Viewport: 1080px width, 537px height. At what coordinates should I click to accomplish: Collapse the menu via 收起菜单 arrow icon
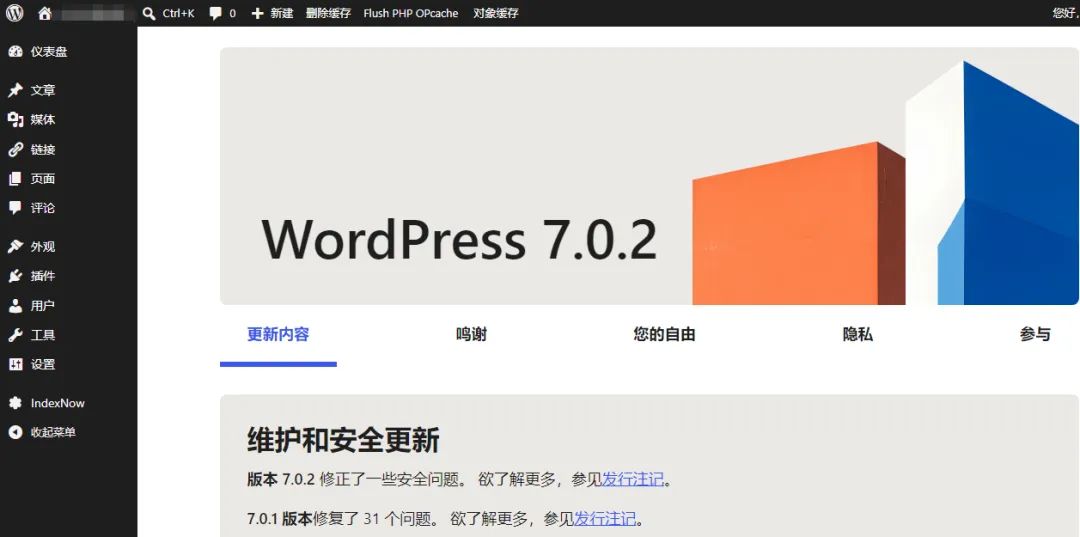point(15,432)
